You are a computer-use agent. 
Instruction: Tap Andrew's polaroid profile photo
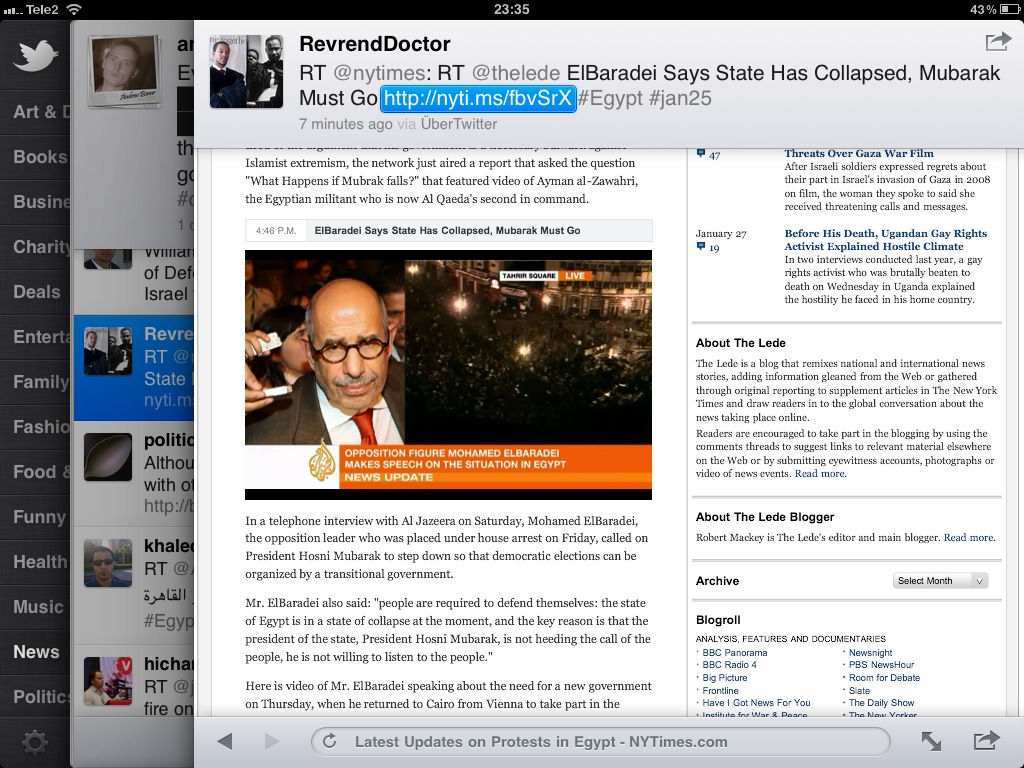(x=124, y=71)
